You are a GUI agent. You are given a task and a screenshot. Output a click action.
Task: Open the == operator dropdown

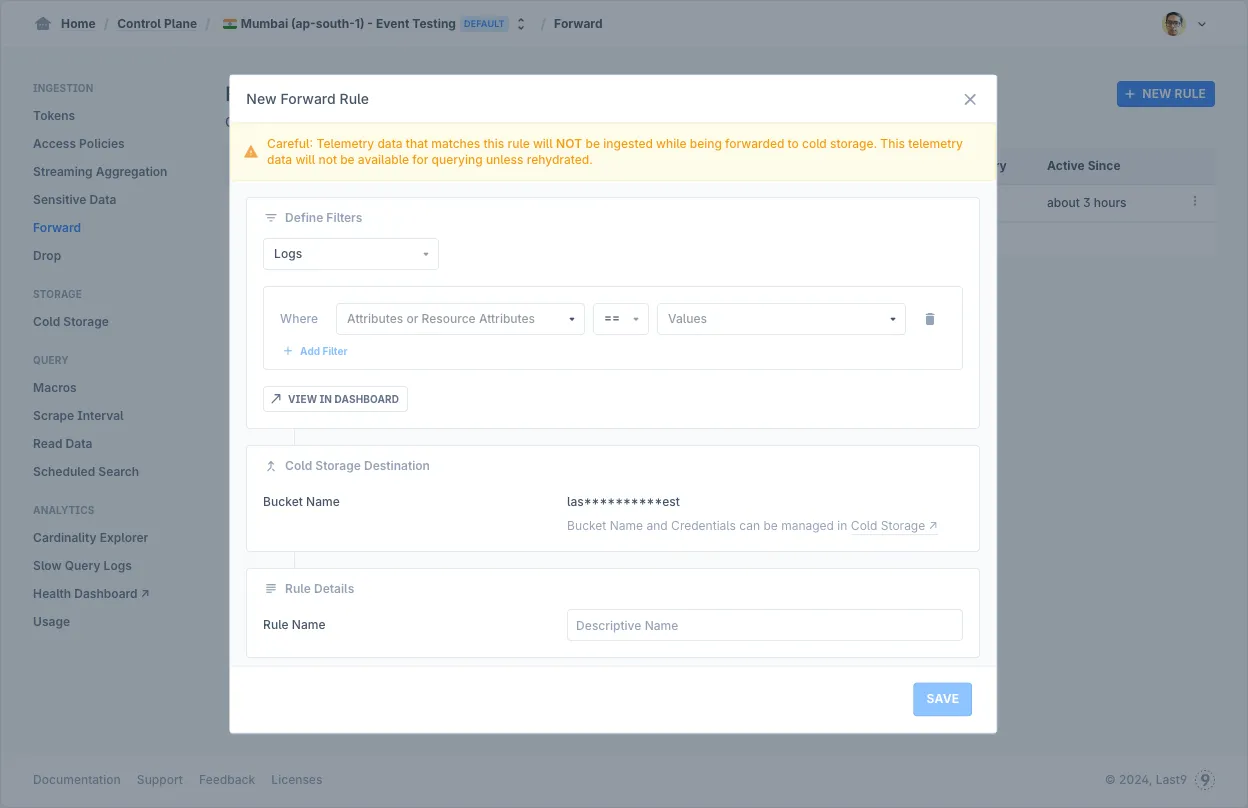(620, 319)
